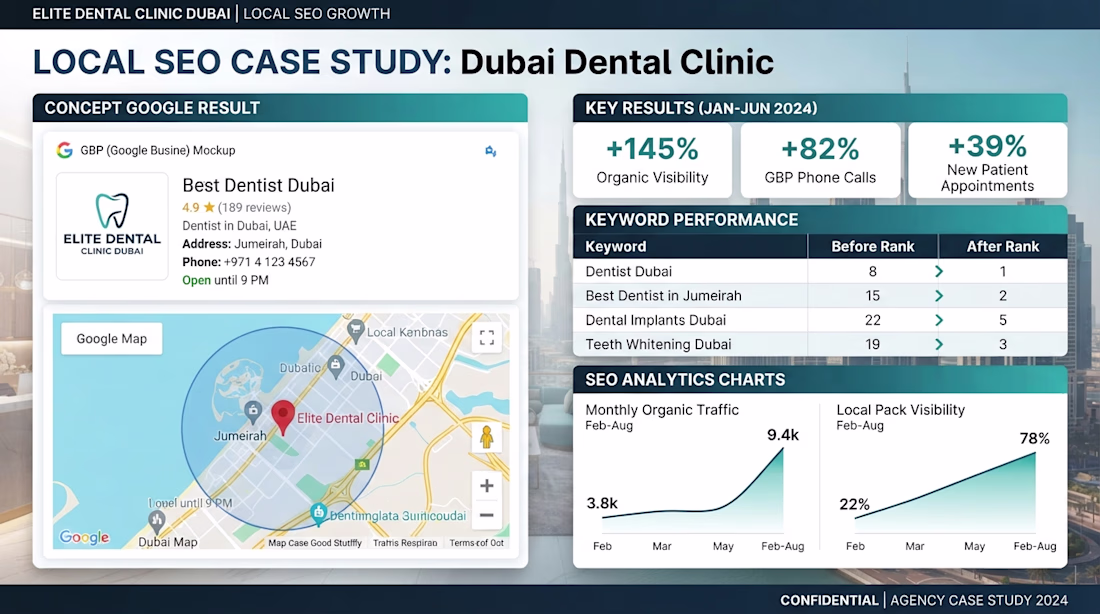Click the 22% local pack label
1100x614 pixels.
(854, 505)
